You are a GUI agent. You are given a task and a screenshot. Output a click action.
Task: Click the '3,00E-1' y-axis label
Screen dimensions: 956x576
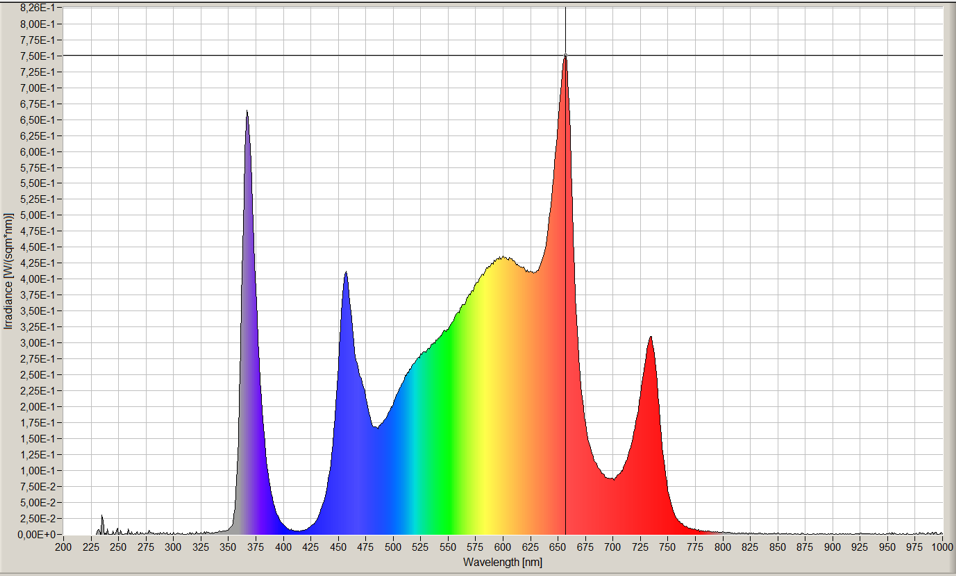[x=37, y=343]
